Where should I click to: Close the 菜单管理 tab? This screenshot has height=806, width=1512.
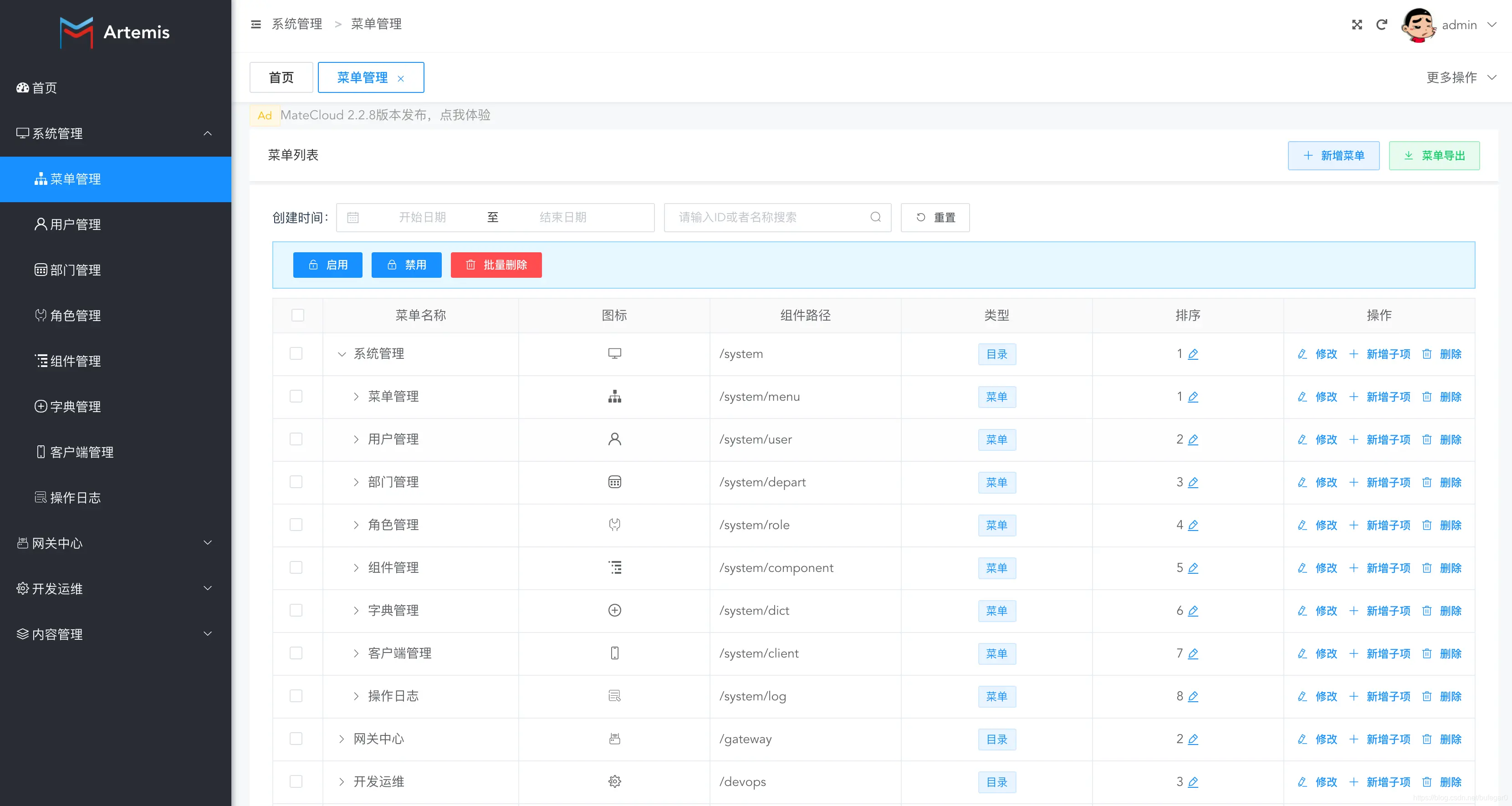pos(401,79)
